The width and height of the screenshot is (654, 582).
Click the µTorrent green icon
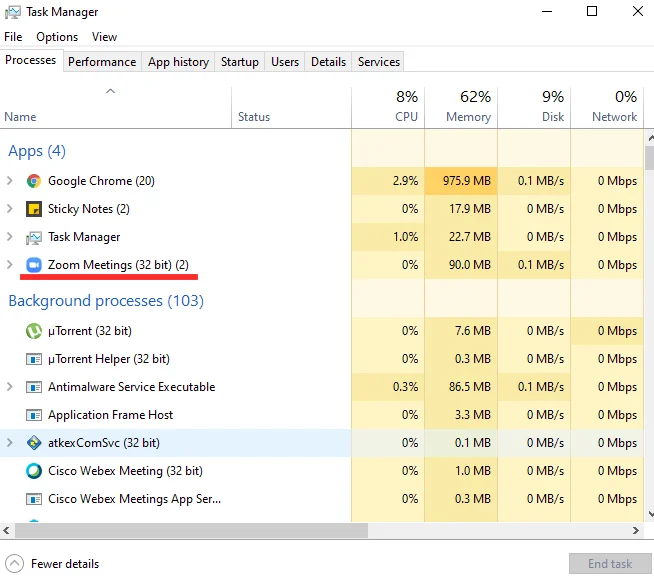(34, 331)
